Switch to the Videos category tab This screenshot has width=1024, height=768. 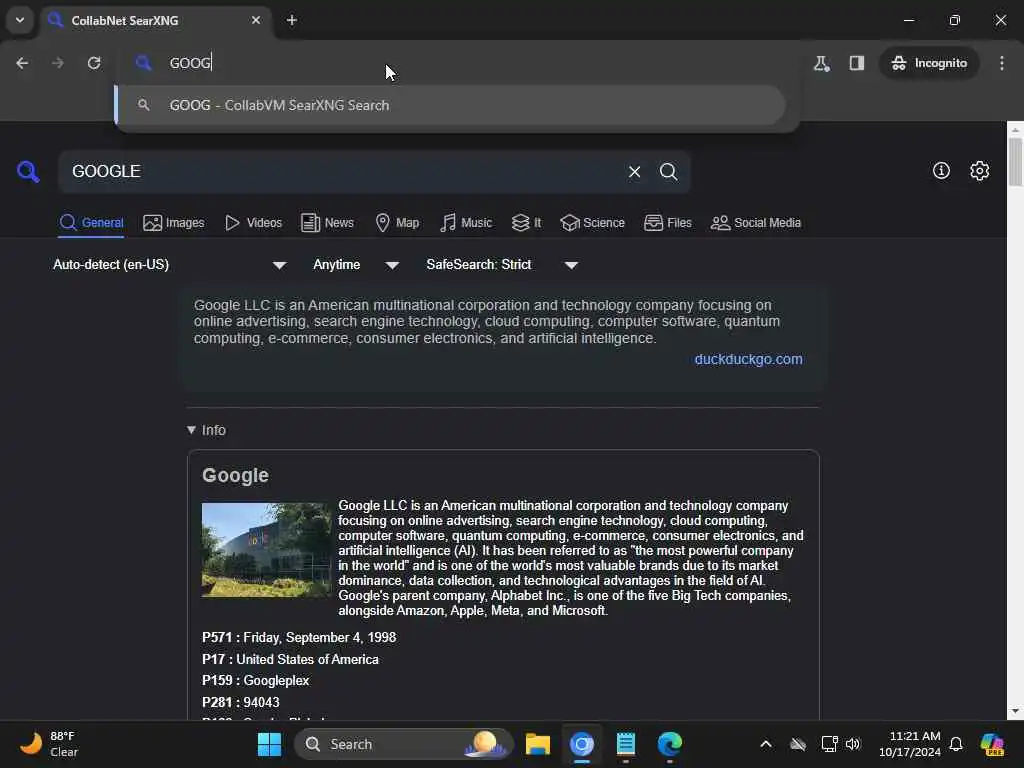253,223
